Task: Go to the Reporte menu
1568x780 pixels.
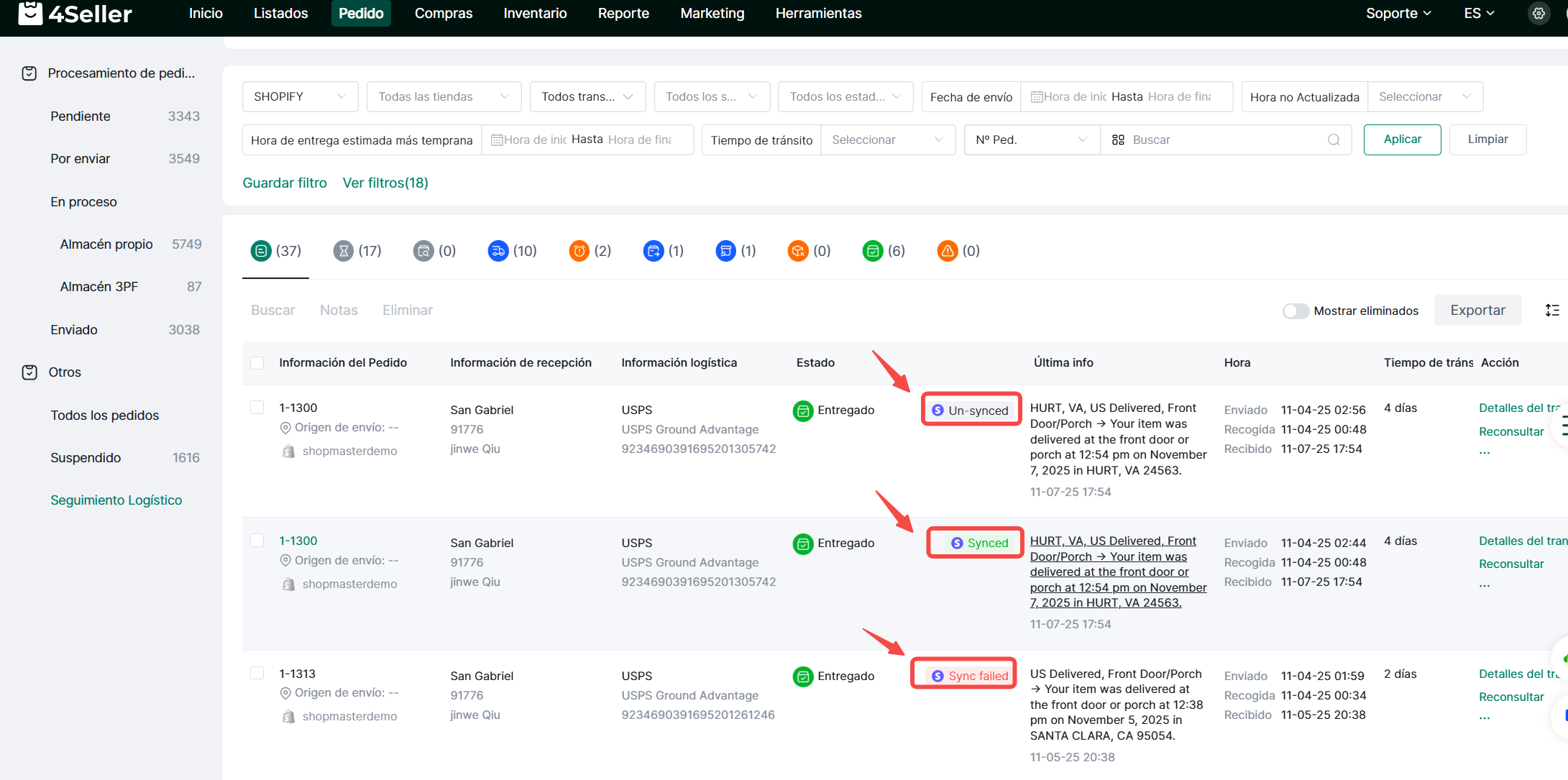Action: [623, 14]
